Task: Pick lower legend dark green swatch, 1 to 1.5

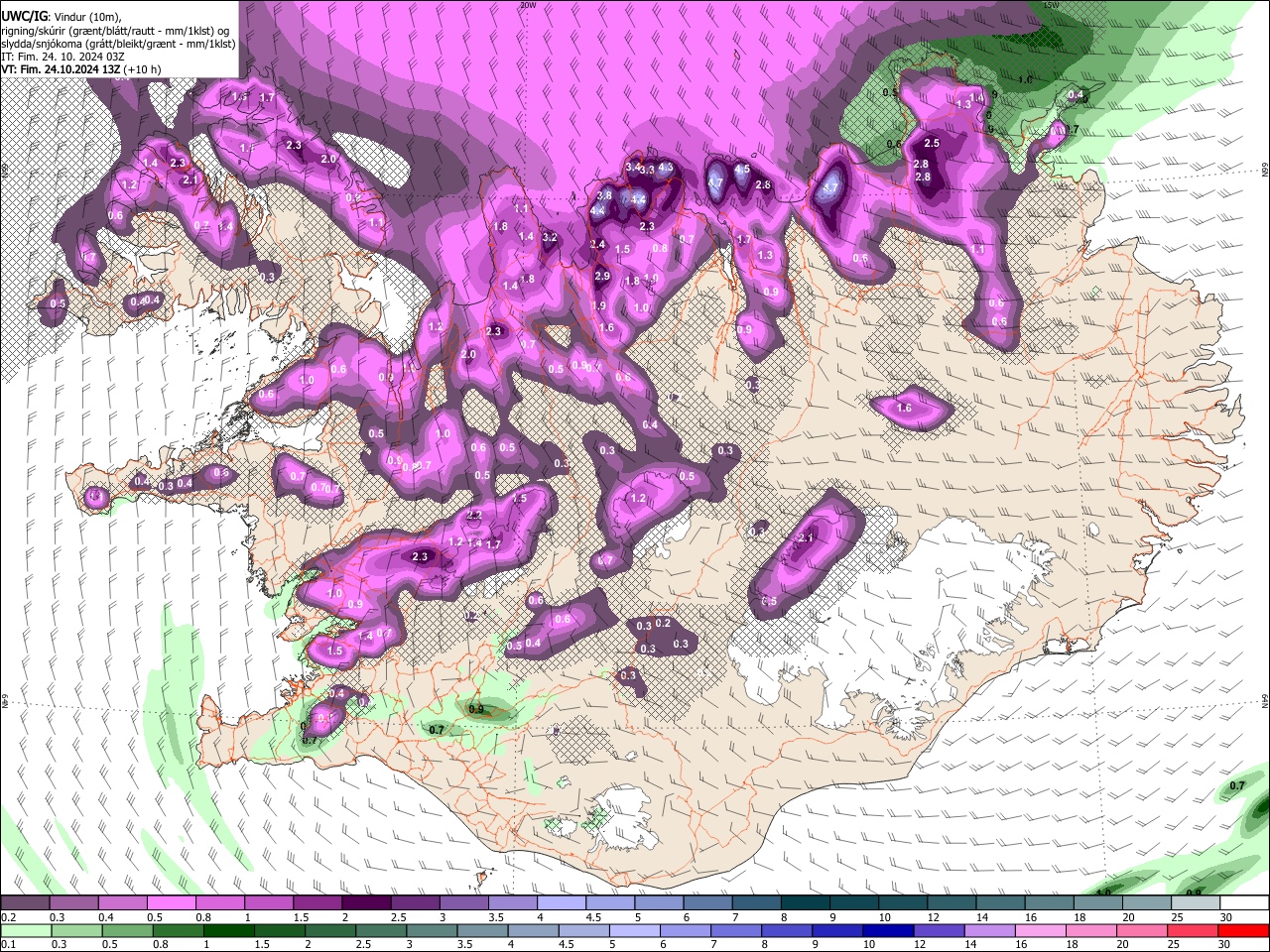Action: coord(228,930)
